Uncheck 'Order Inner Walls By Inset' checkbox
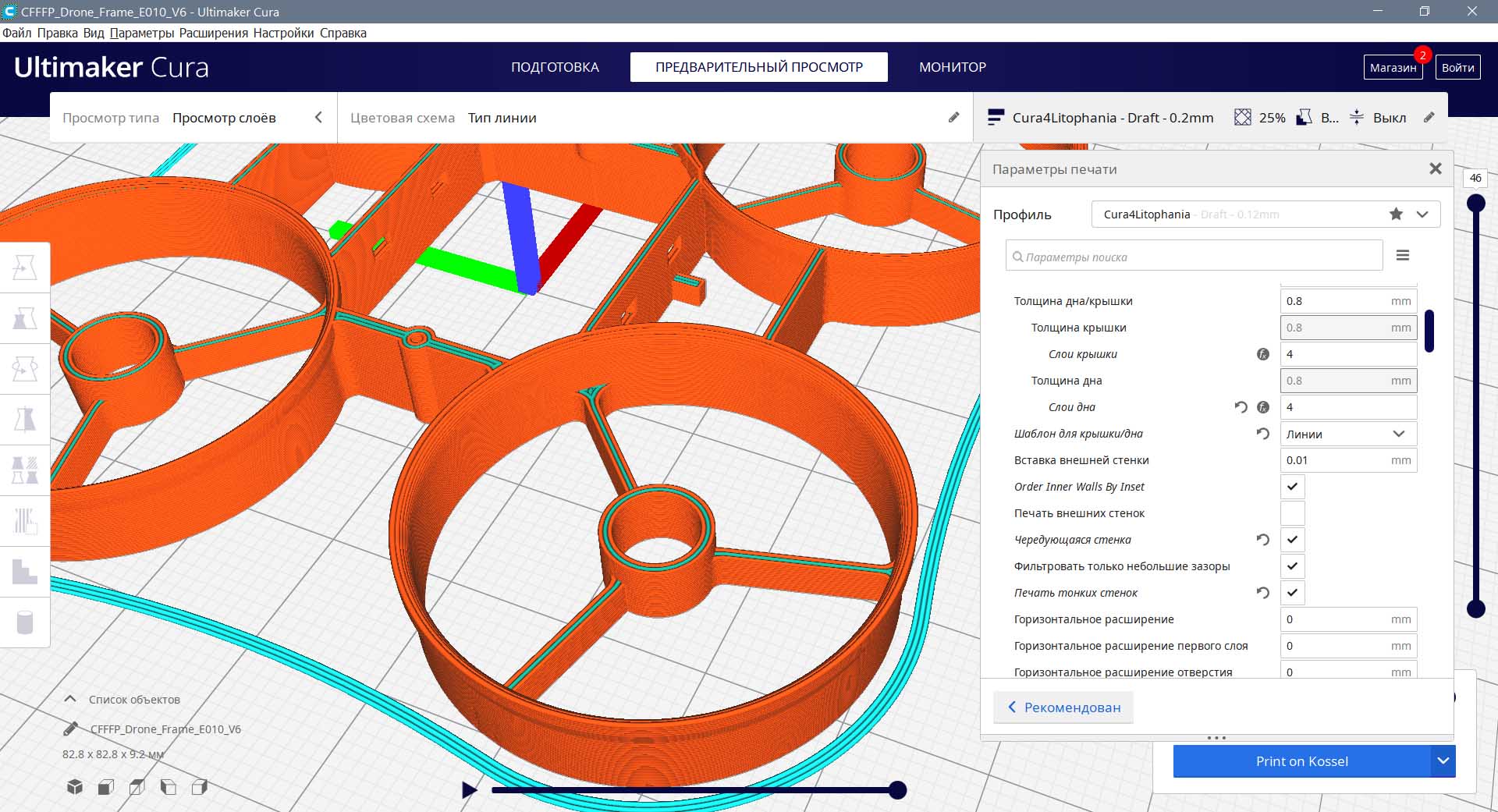This screenshot has height=812, width=1498. [1292, 487]
